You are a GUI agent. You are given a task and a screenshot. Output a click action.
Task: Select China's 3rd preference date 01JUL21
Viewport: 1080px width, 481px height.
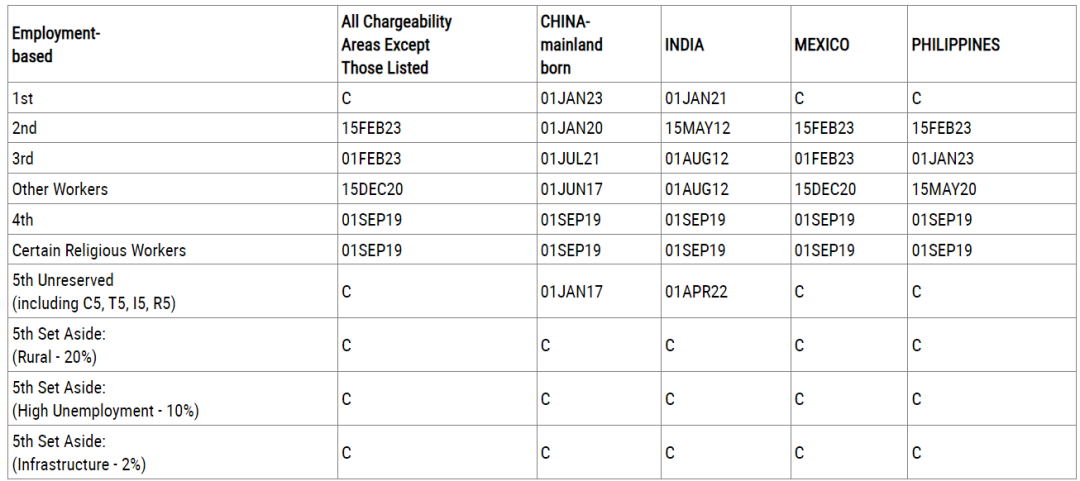[x=570, y=158]
